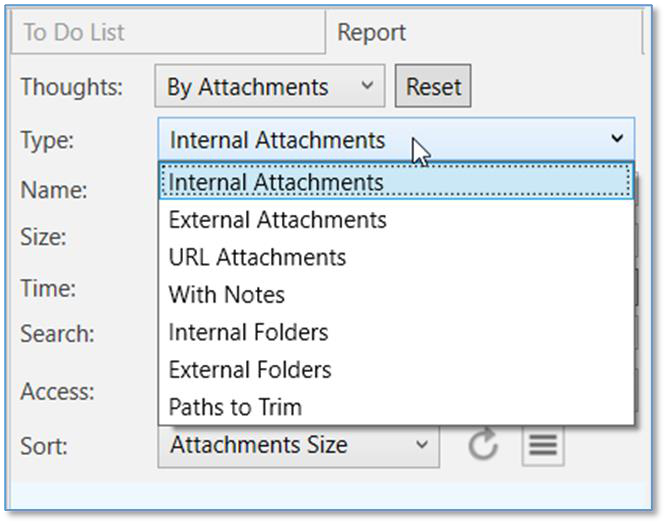The height and width of the screenshot is (524, 666).
Task: Open the hamburger menu icon beside Sort
Action: [543, 445]
